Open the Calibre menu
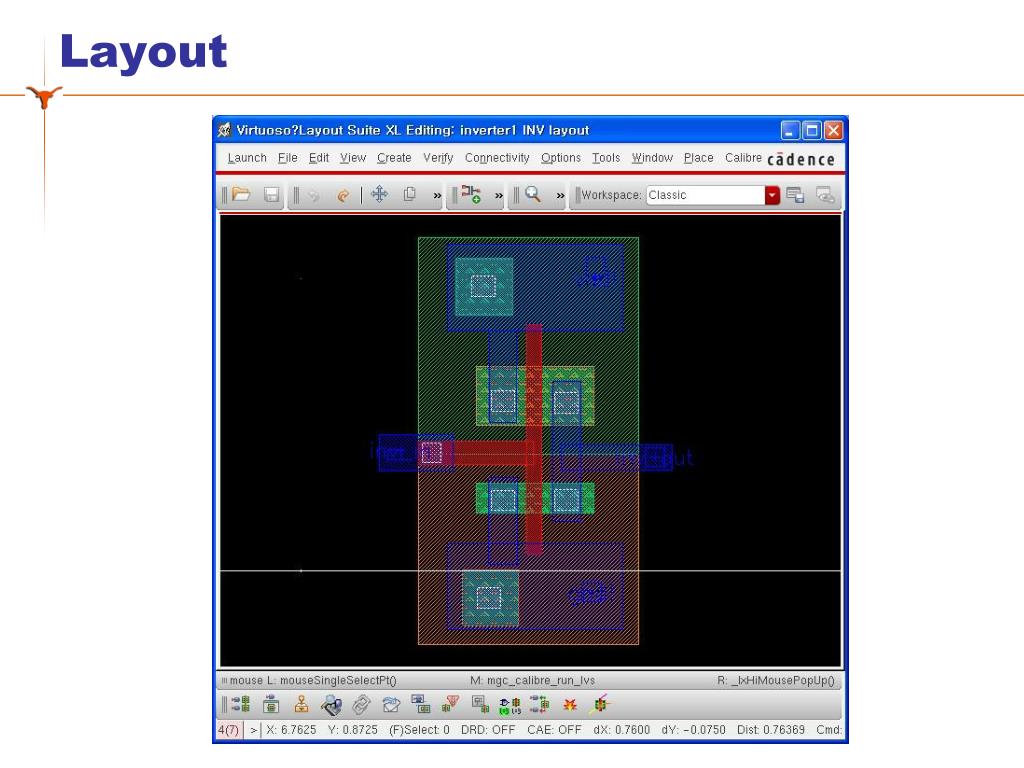Image resolution: width=1024 pixels, height=768 pixels. 743,158
